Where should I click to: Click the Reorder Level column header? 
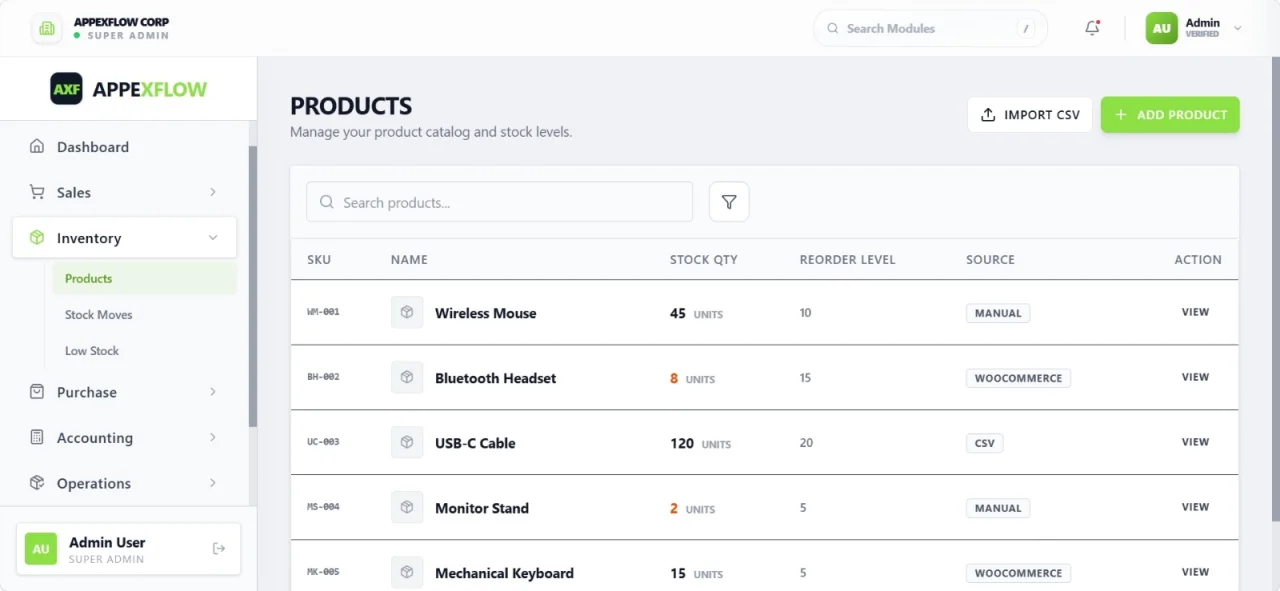pyautogui.click(x=848, y=259)
